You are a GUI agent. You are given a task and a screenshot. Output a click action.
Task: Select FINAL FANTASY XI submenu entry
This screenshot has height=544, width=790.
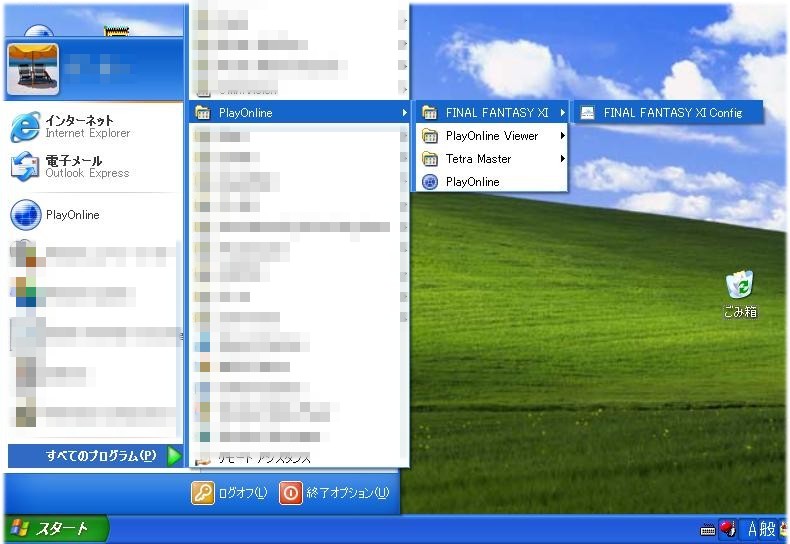coord(491,113)
